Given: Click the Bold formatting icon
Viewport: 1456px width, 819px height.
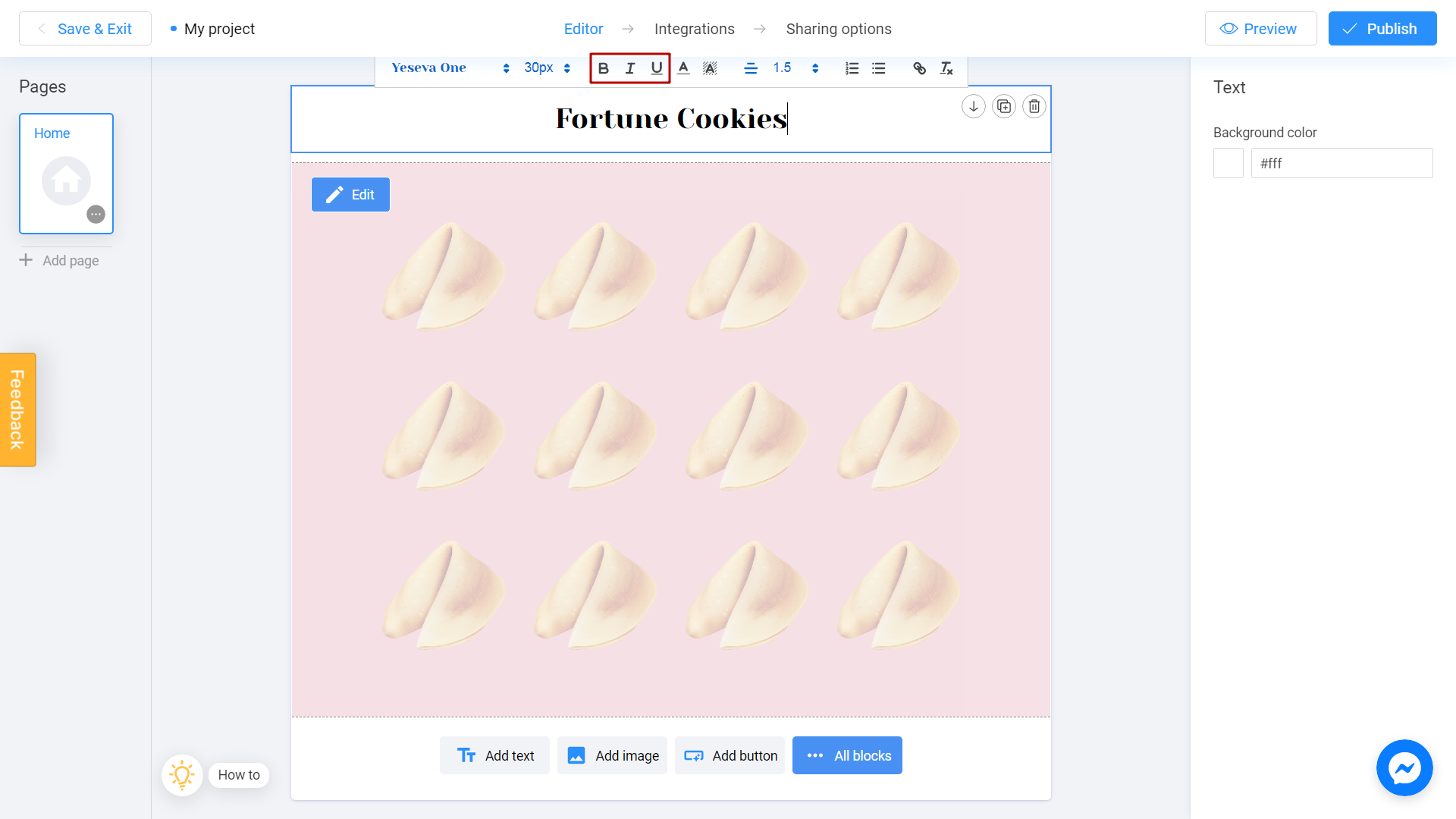Looking at the screenshot, I should click(602, 68).
